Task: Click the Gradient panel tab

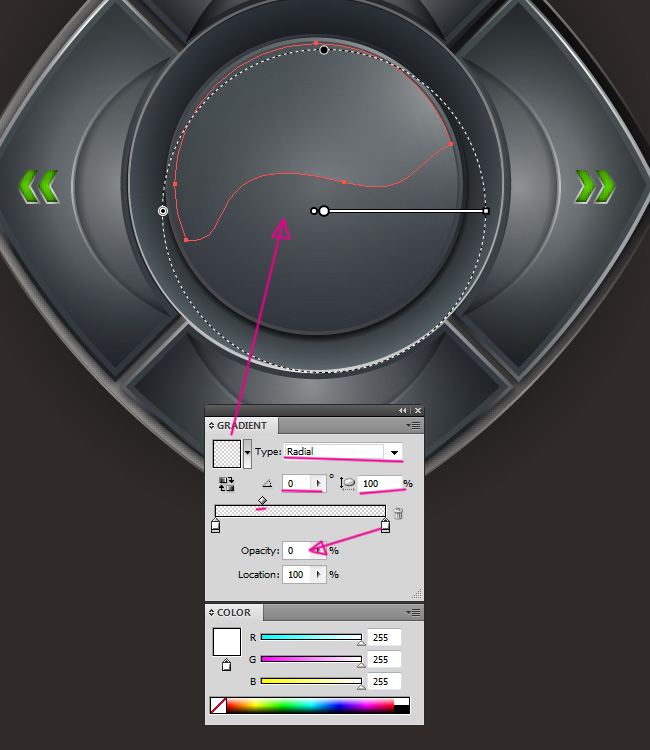Action: [x=240, y=426]
